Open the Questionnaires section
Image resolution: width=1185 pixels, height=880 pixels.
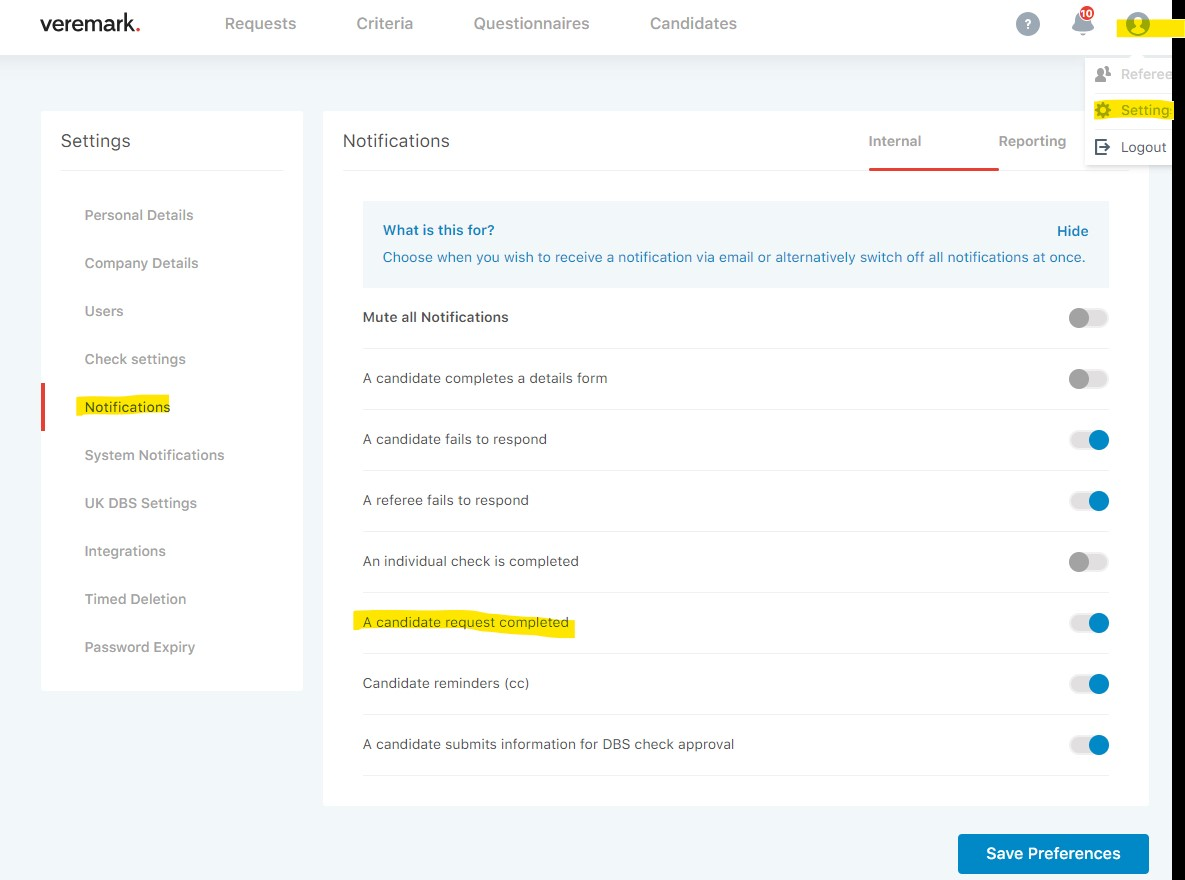531,23
